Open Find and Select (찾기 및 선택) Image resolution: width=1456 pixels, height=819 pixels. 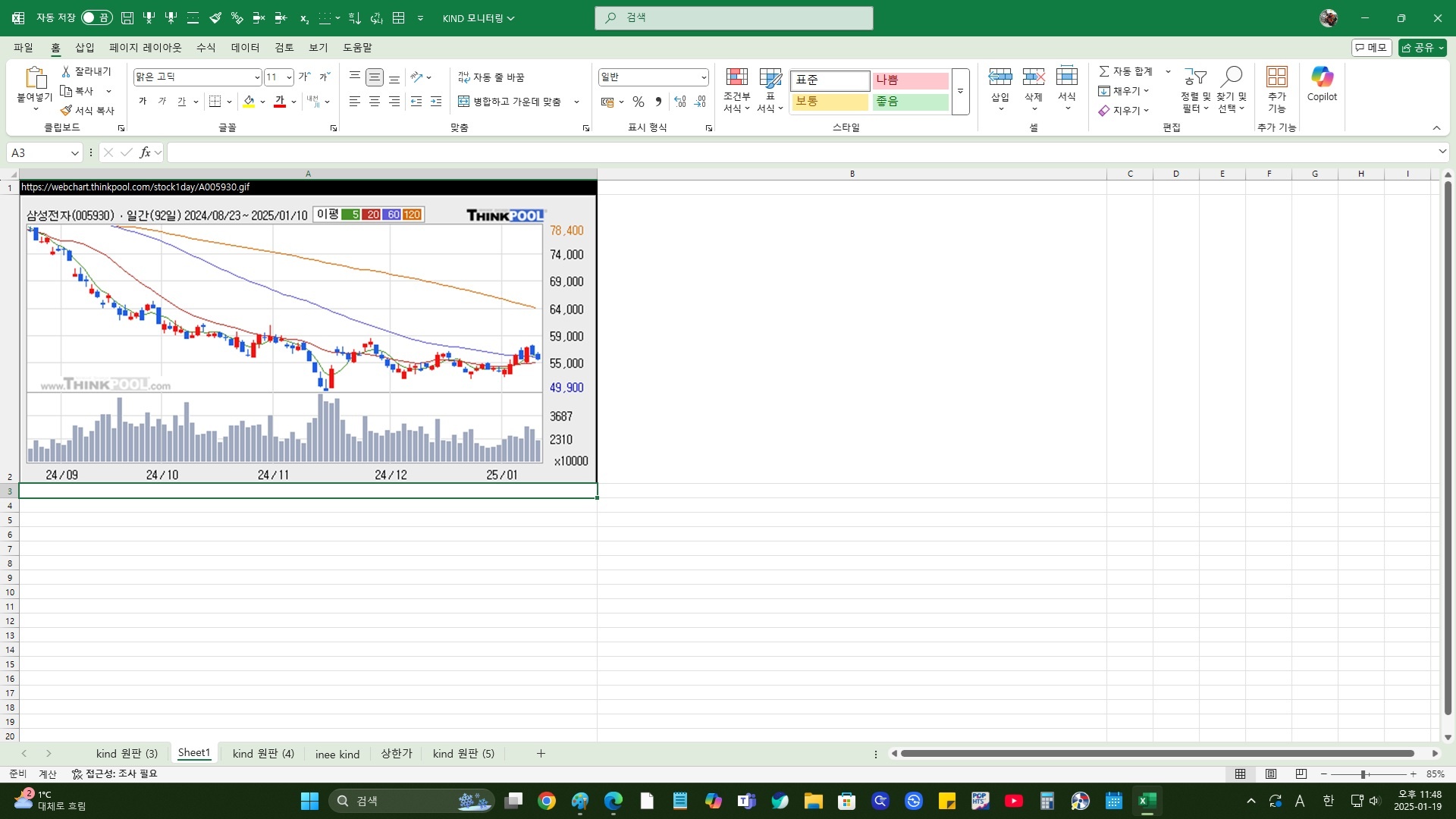[1232, 90]
